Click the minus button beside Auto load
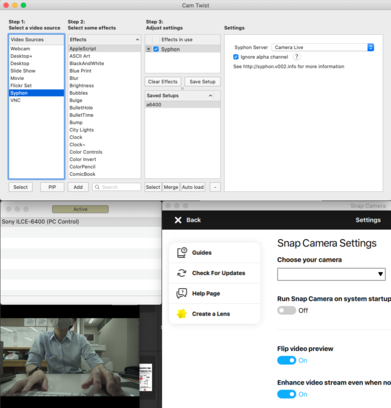 [215, 187]
